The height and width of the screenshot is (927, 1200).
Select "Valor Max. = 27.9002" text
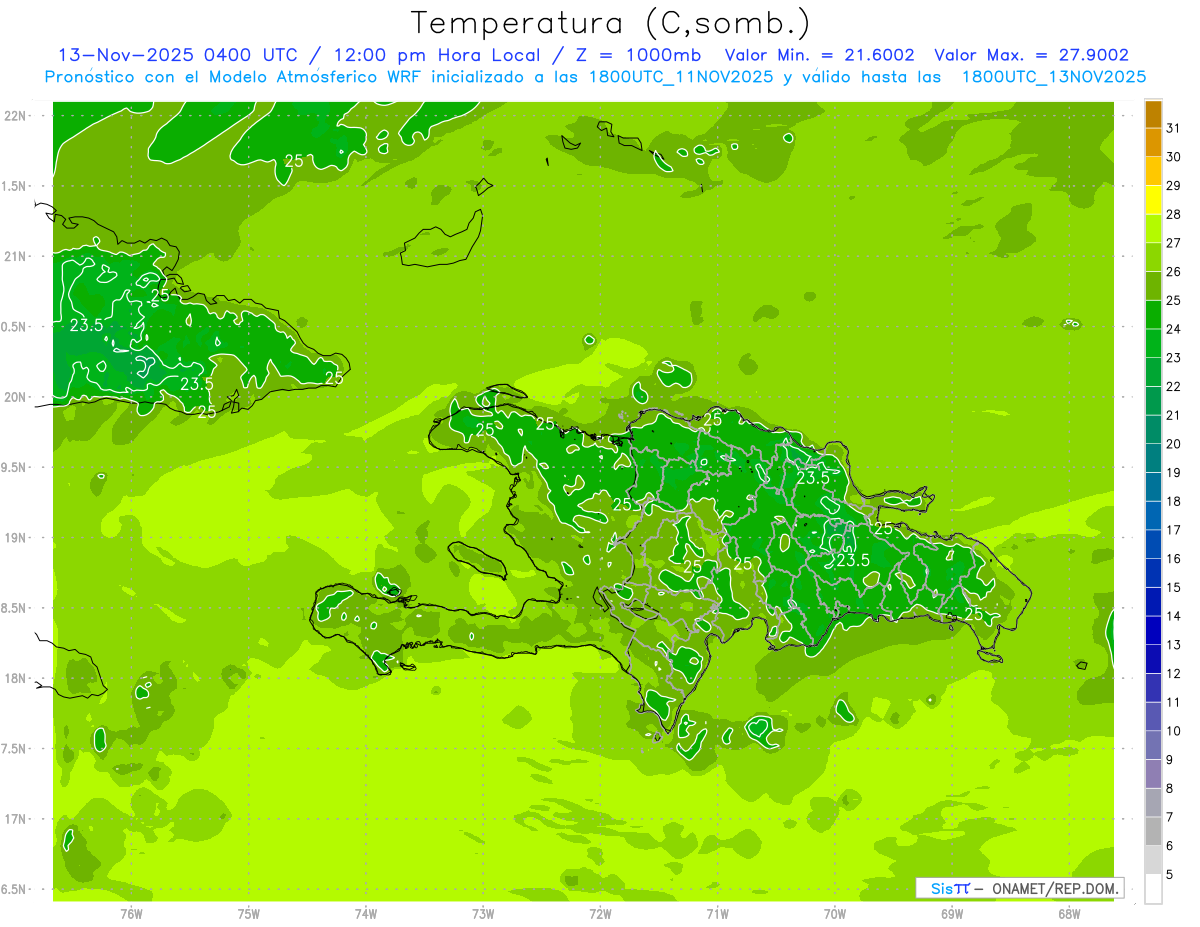[1031, 55]
